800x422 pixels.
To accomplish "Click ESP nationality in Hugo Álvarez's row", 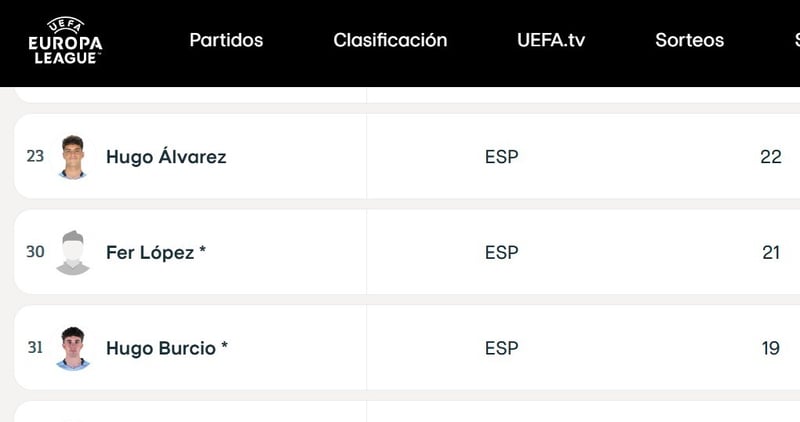I will pos(501,157).
